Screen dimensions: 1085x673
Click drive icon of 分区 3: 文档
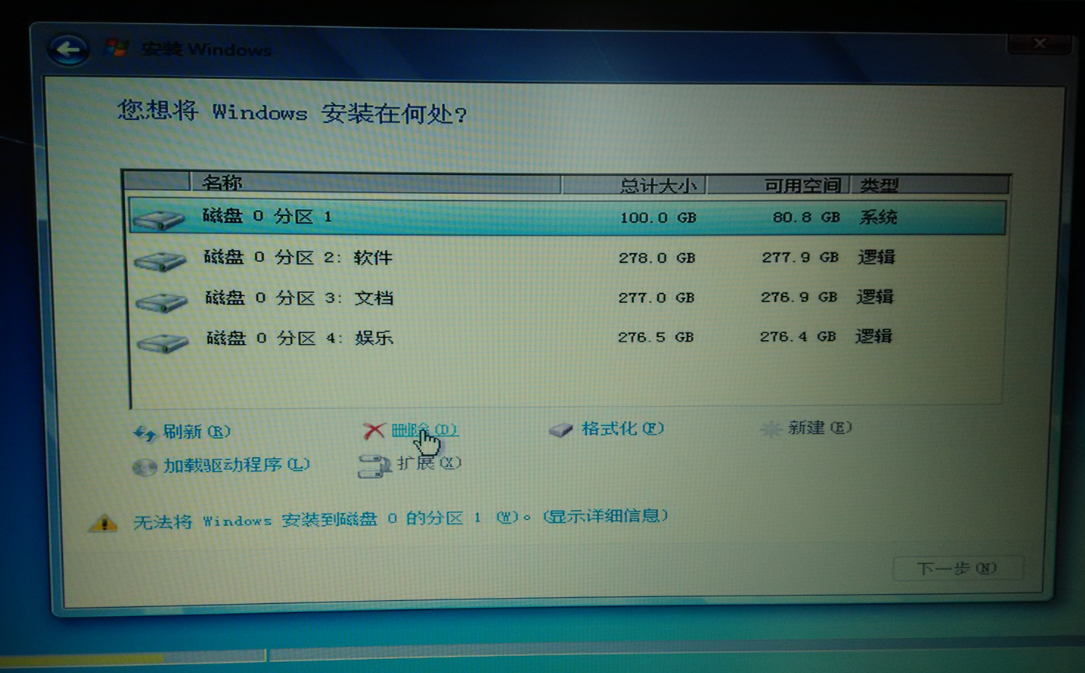[x=162, y=302]
